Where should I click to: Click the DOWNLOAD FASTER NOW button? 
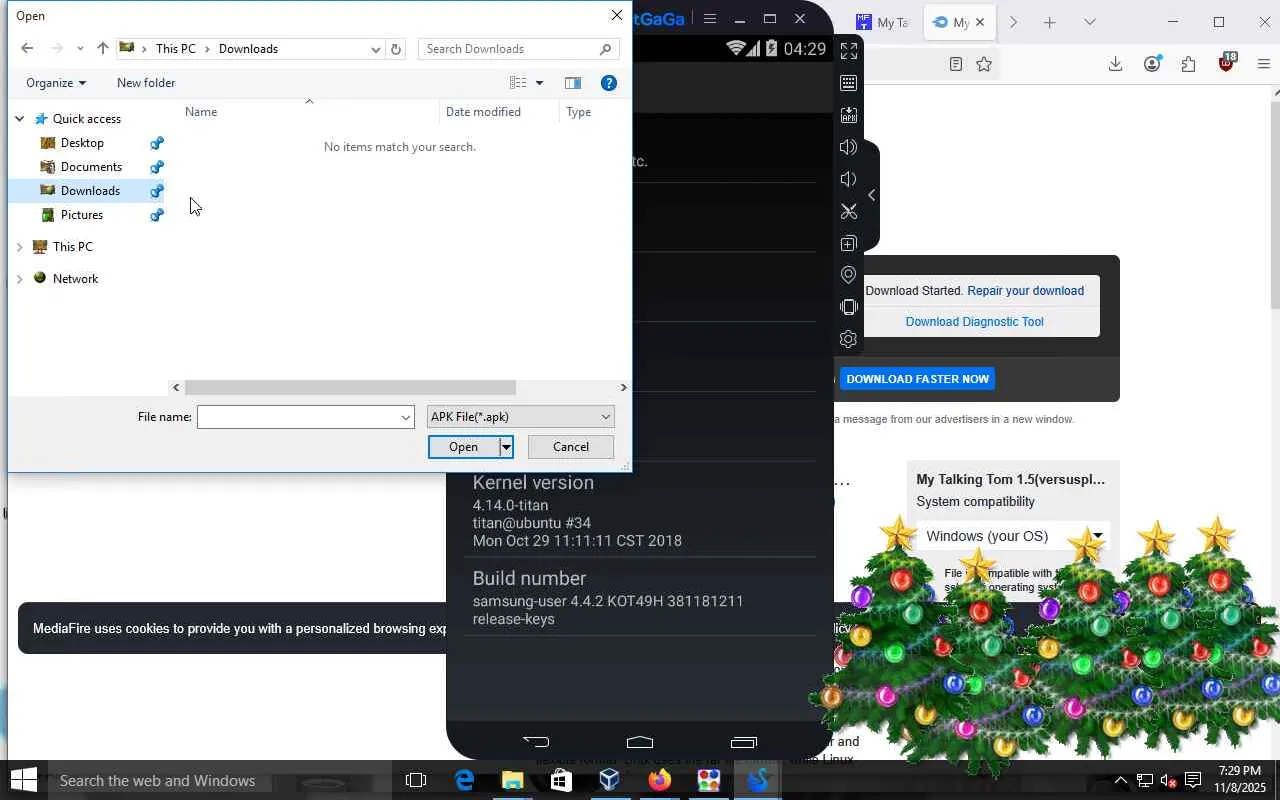click(x=917, y=379)
